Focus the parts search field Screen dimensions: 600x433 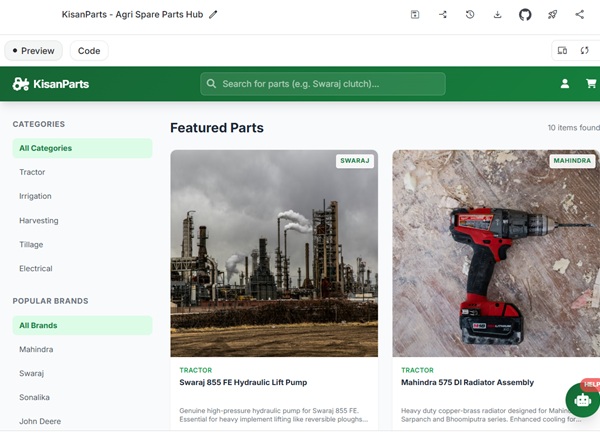[x=323, y=84]
